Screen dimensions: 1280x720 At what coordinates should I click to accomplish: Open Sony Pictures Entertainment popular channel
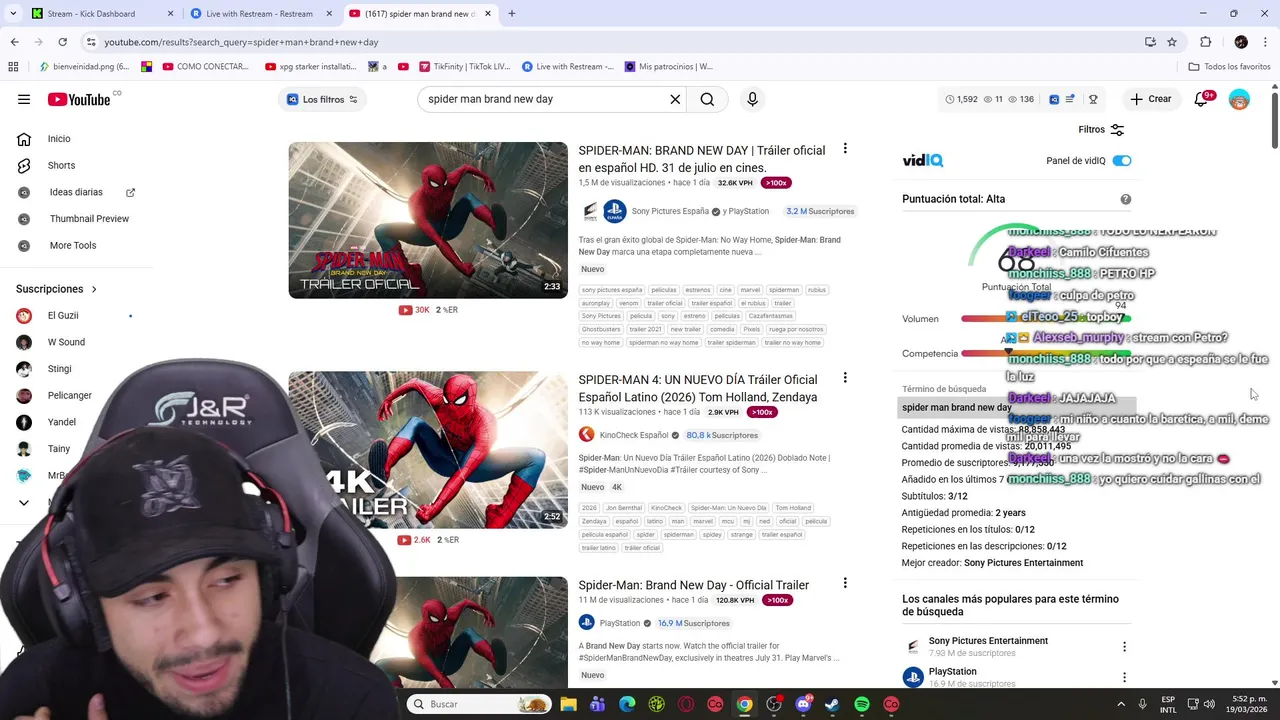point(988,641)
